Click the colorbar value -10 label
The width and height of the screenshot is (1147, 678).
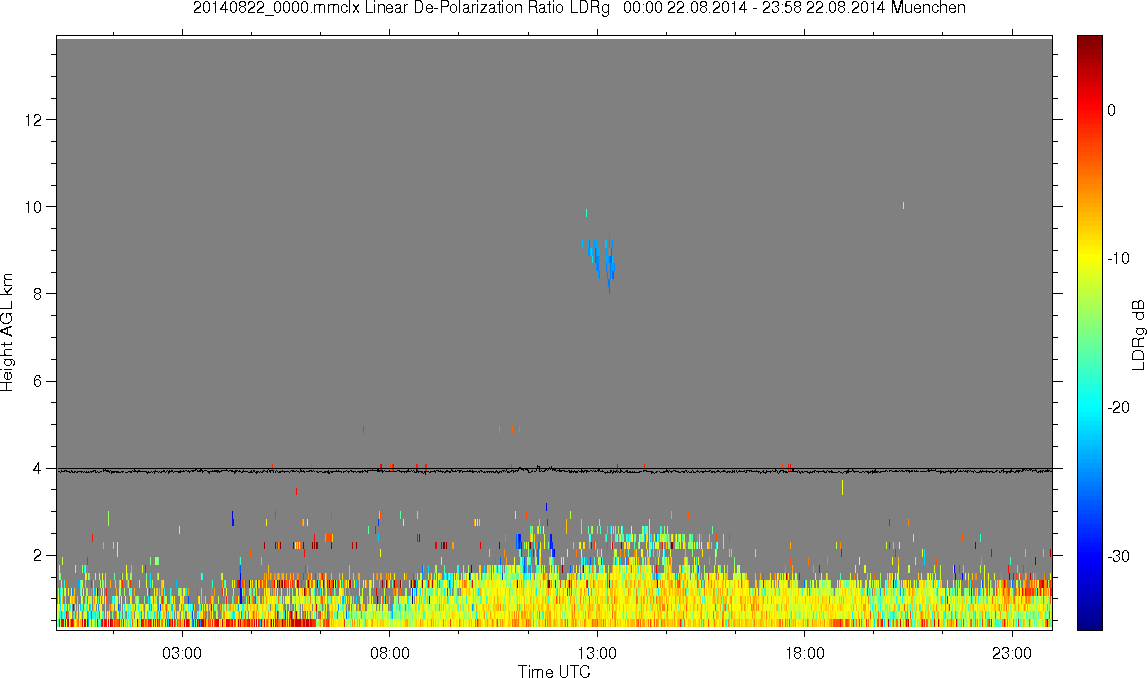click(1118, 258)
